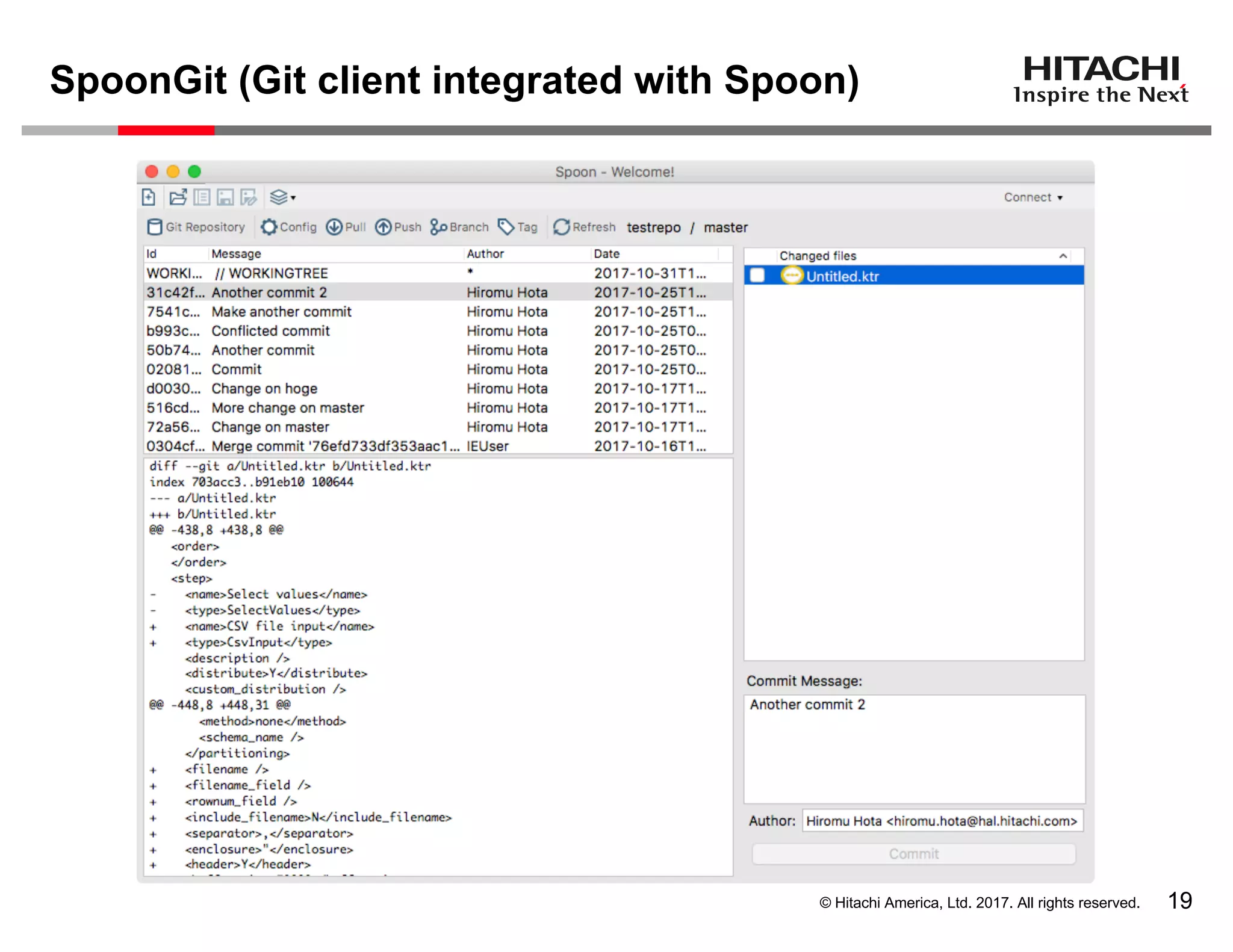Viewport: 1233px width, 952px height.
Task: Click the green macOS maximize button
Action: [194, 172]
